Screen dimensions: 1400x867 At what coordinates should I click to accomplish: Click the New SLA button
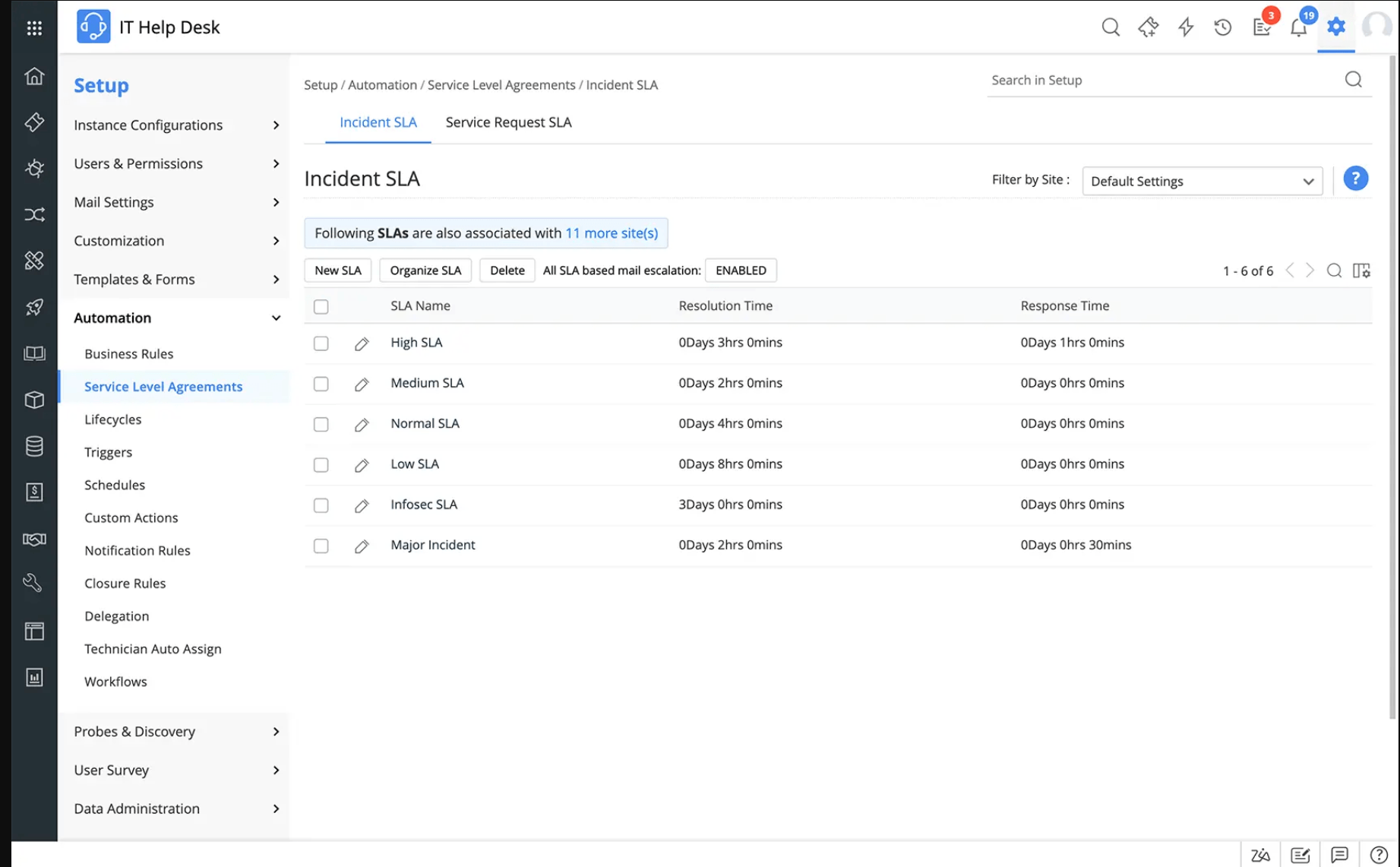pyautogui.click(x=337, y=271)
